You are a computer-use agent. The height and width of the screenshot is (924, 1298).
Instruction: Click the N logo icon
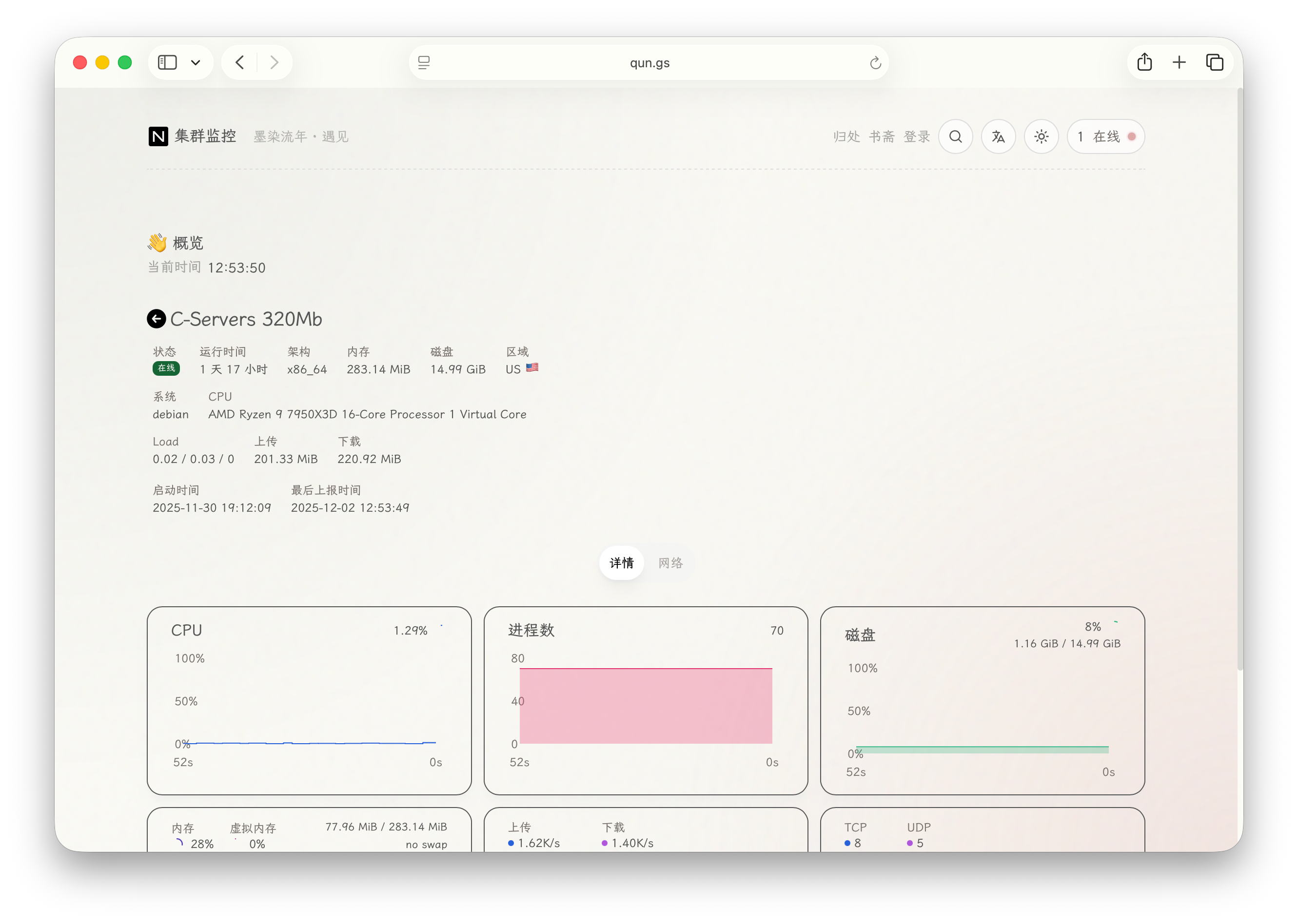158,136
